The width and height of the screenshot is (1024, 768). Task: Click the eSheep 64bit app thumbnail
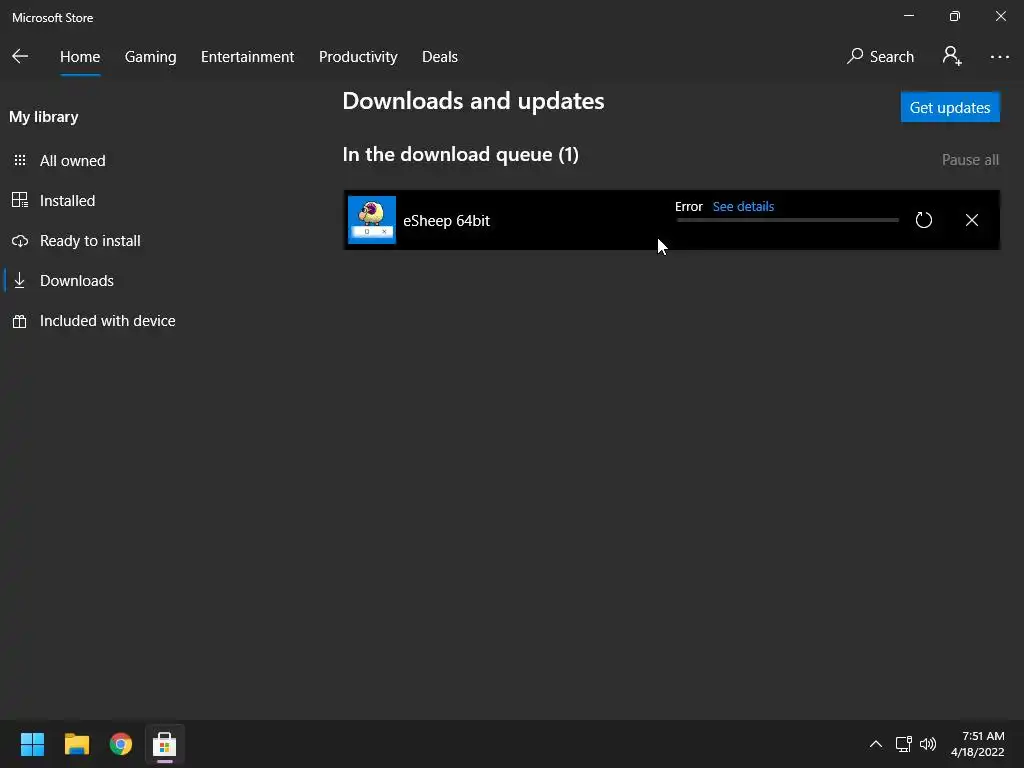click(372, 220)
